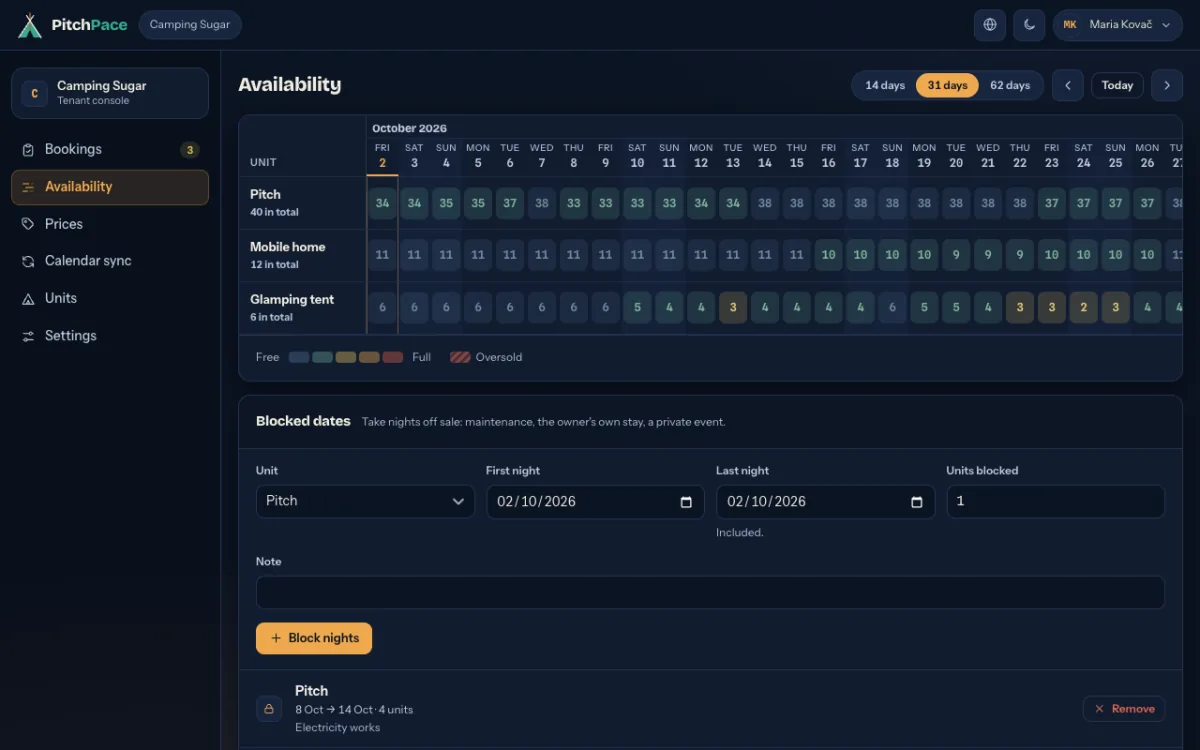Open Calendar sync page

tap(110, 261)
